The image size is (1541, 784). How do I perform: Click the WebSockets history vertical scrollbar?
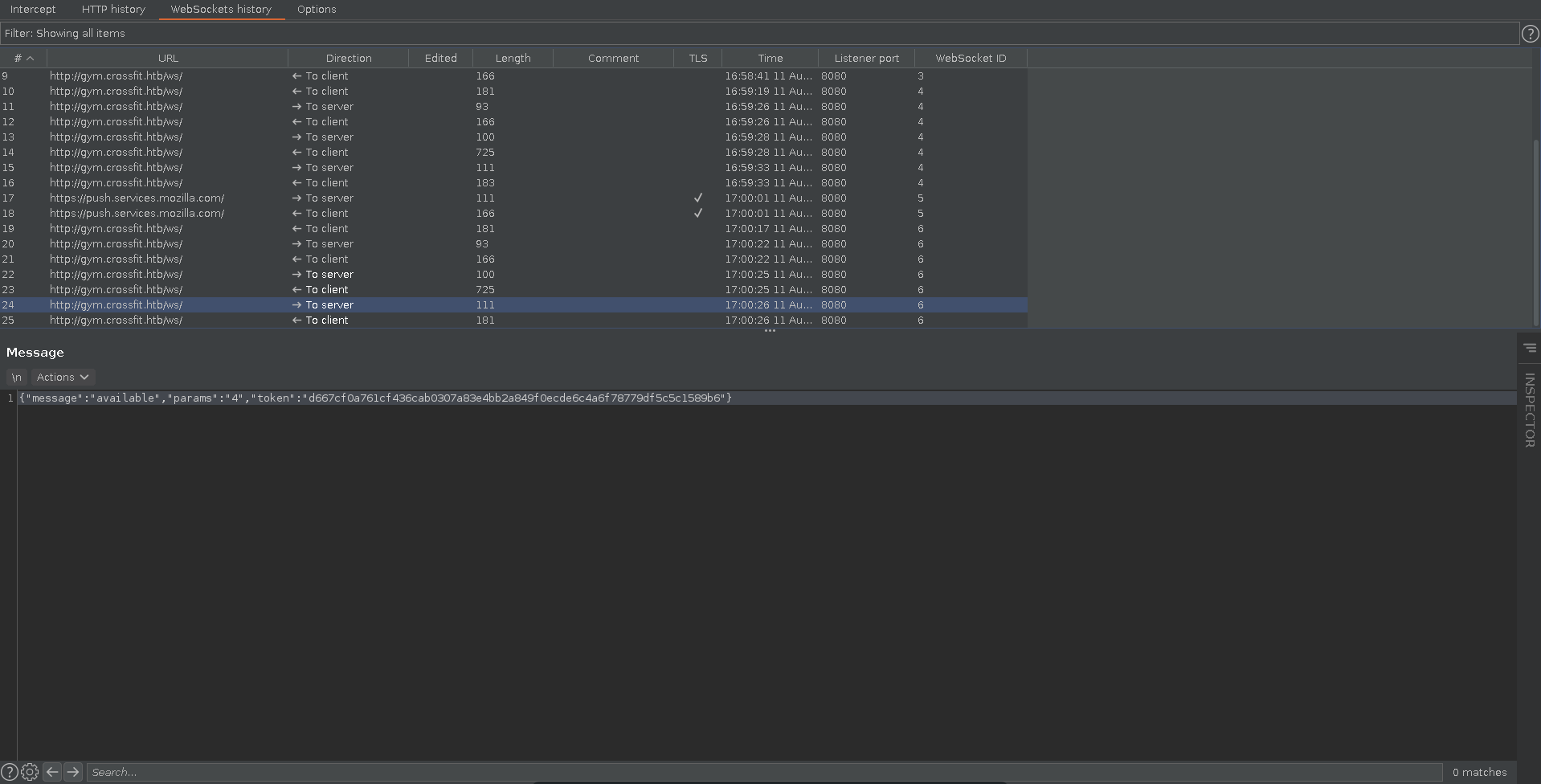(x=1536, y=233)
